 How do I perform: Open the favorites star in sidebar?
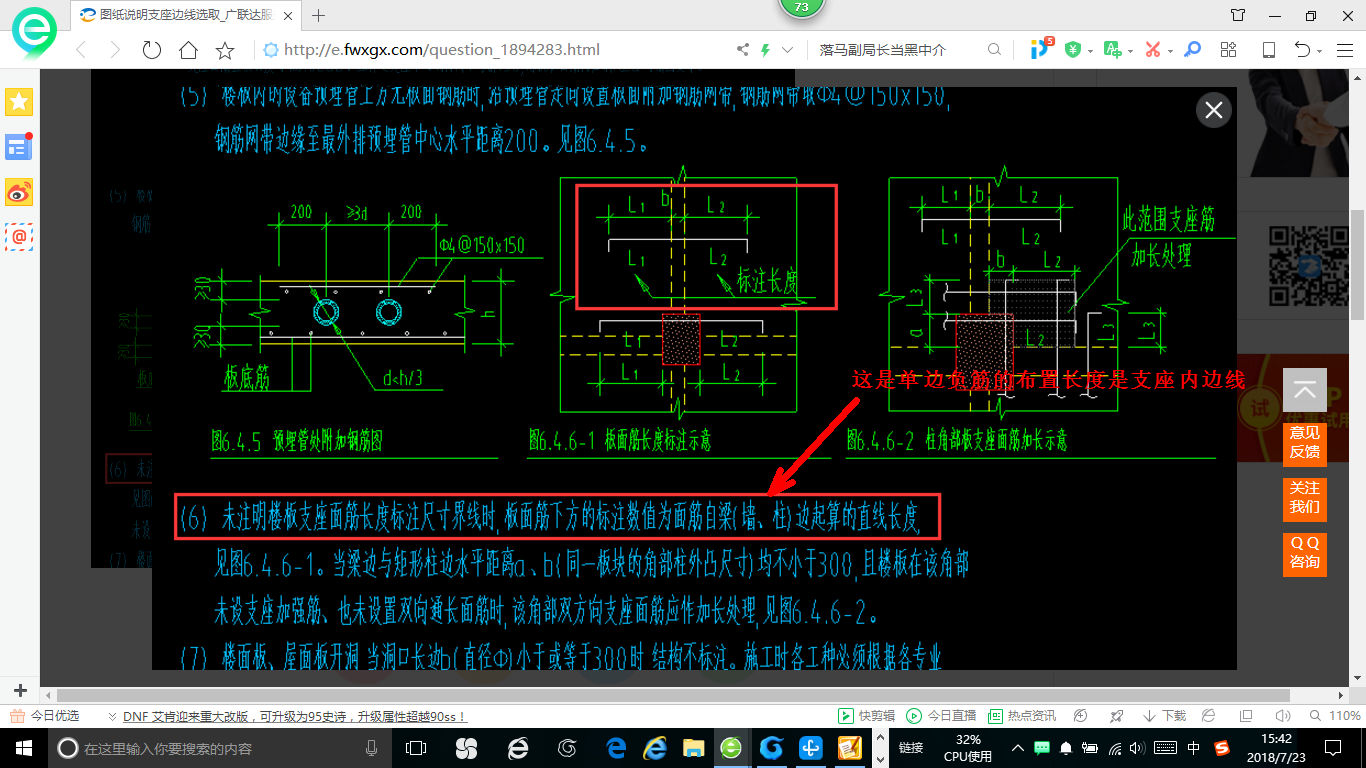tap(19, 101)
